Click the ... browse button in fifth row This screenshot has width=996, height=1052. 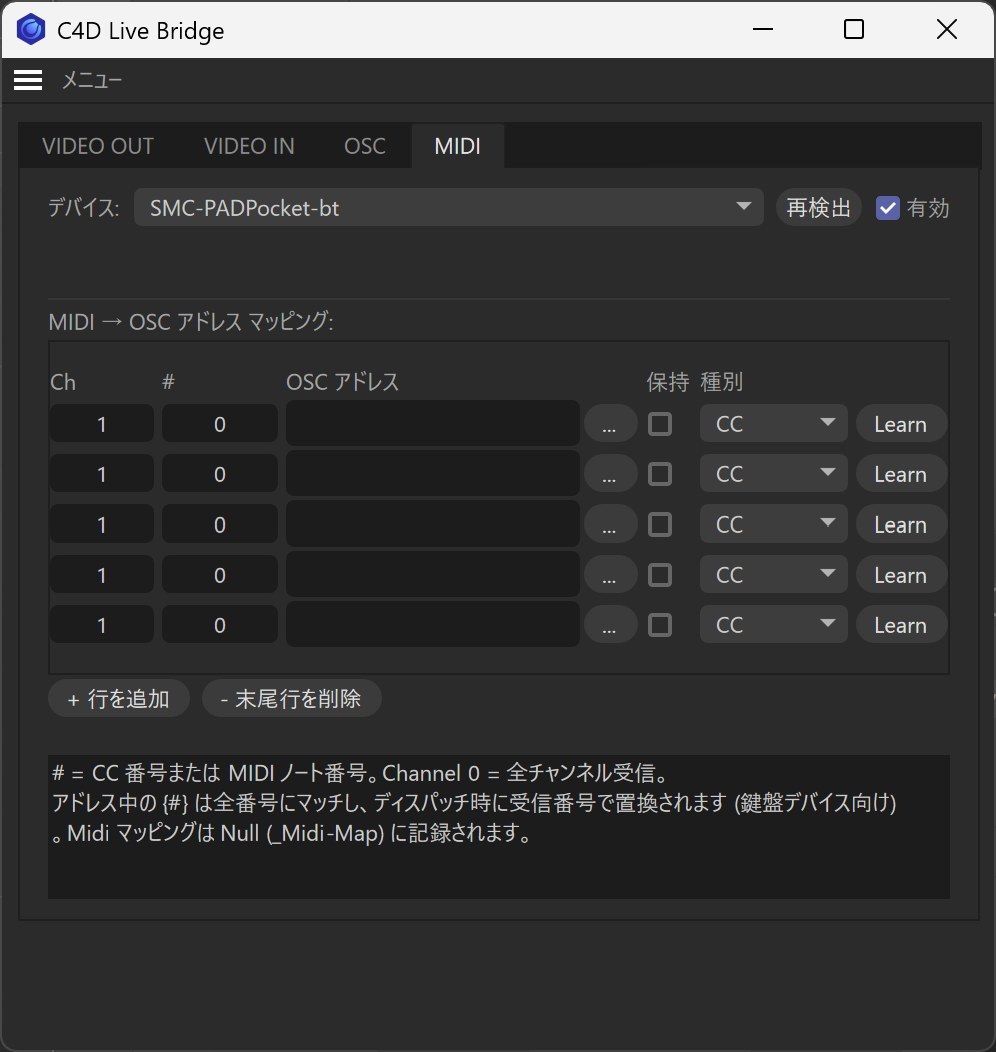[x=610, y=625]
